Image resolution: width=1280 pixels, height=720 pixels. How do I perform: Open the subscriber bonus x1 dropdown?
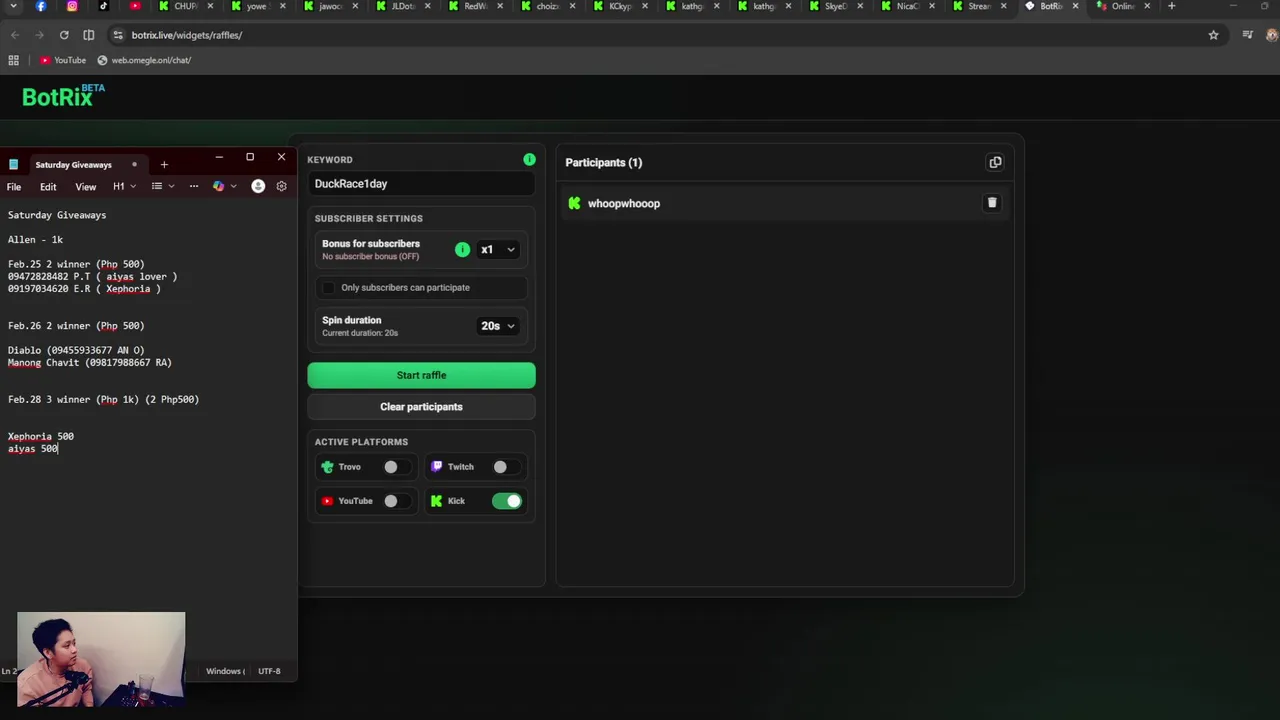pos(498,250)
